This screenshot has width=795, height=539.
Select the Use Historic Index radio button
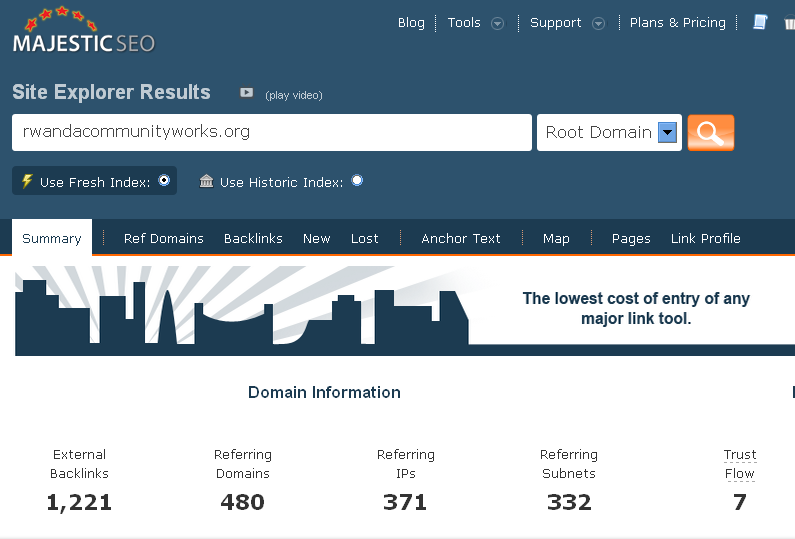pyautogui.click(x=357, y=181)
